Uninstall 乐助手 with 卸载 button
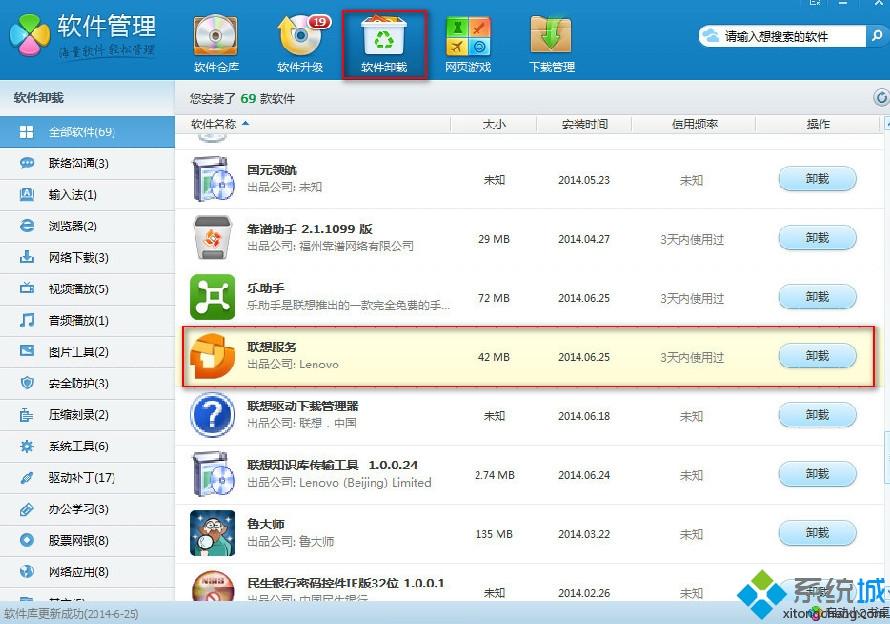 pyautogui.click(x=817, y=297)
